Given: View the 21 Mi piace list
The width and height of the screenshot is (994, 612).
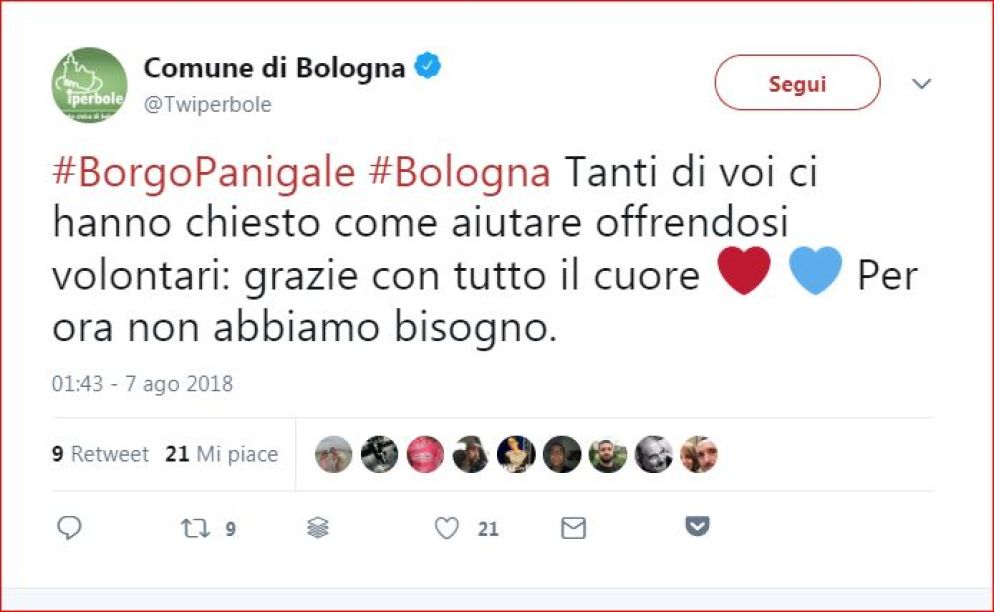Looking at the screenshot, I should coord(222,454).
